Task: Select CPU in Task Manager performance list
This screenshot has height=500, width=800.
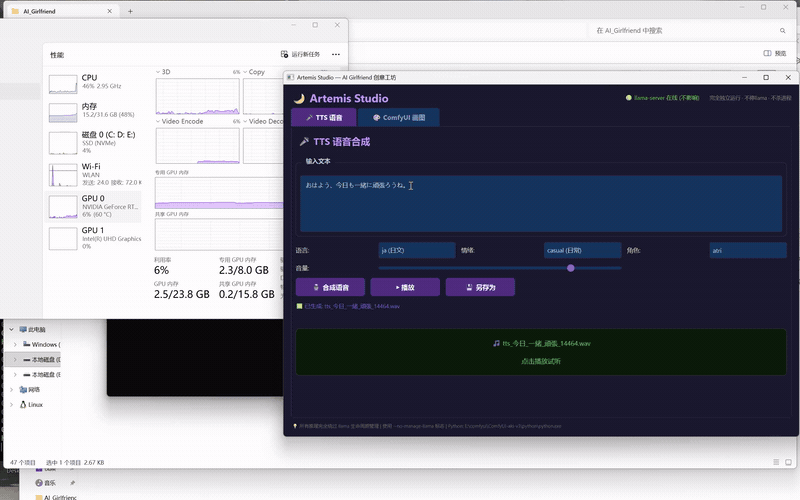Action: (x=93, y=83)
